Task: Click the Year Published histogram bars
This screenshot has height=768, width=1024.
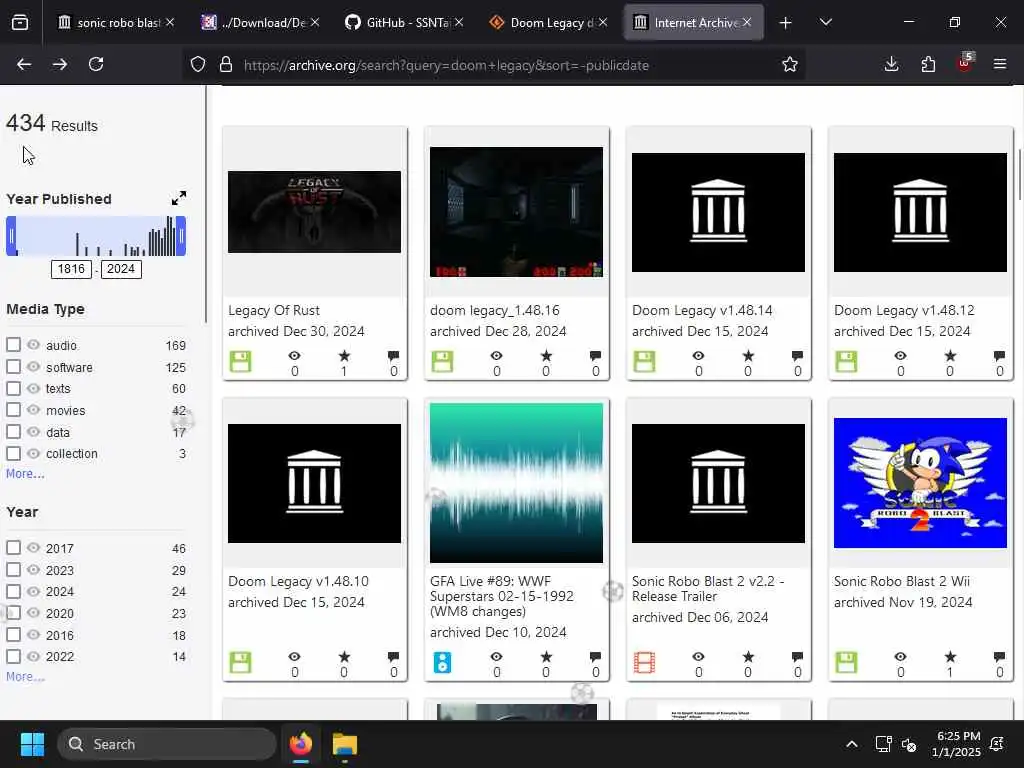Action: tap(96, 236)
